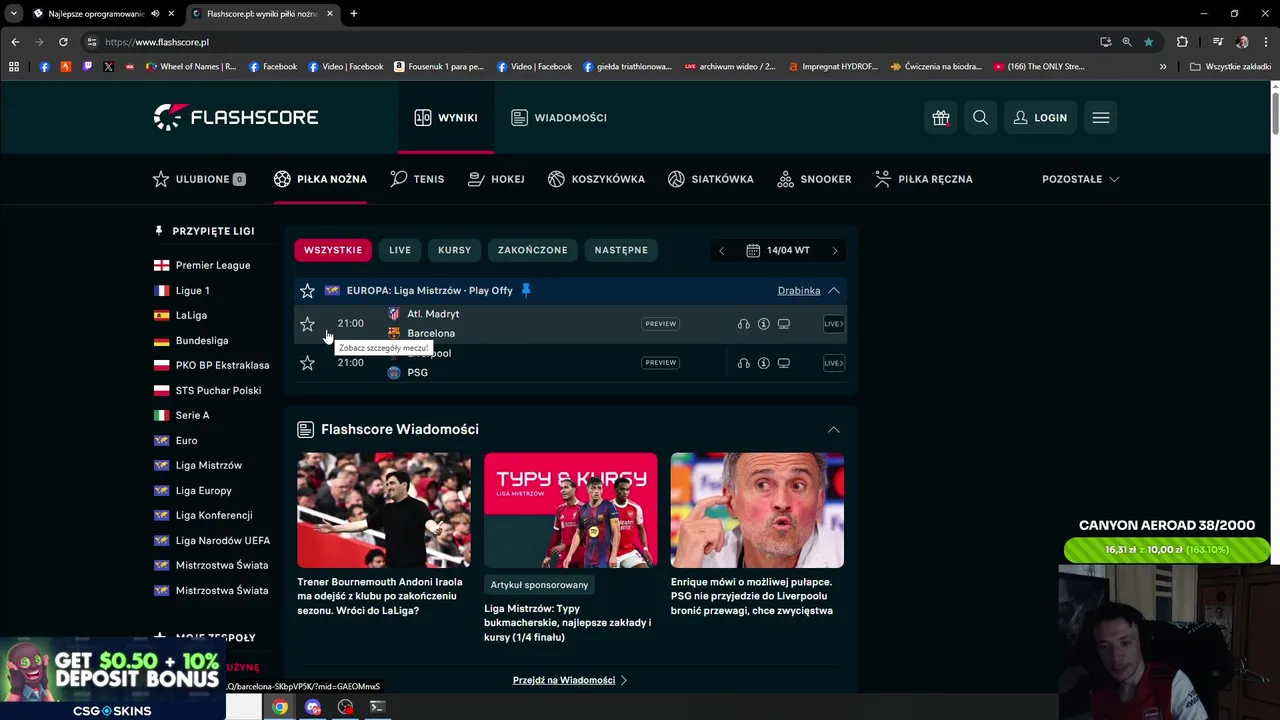The width and height of the screenshot is (1280, 720).
Task: Open ULUBIONE favorites section
Action: pos(199,179)
